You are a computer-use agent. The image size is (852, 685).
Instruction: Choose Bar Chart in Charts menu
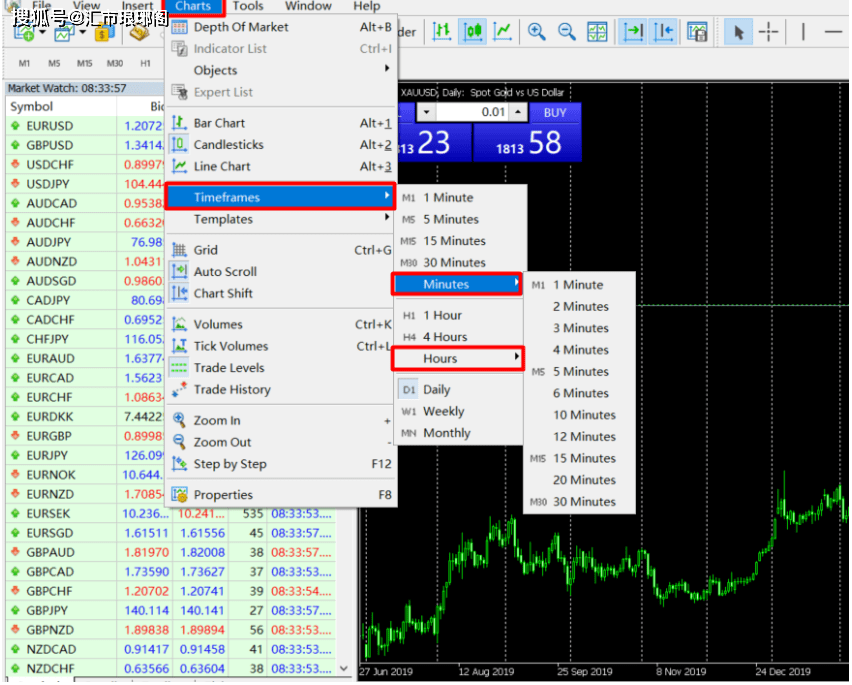(x=281, y=123)
